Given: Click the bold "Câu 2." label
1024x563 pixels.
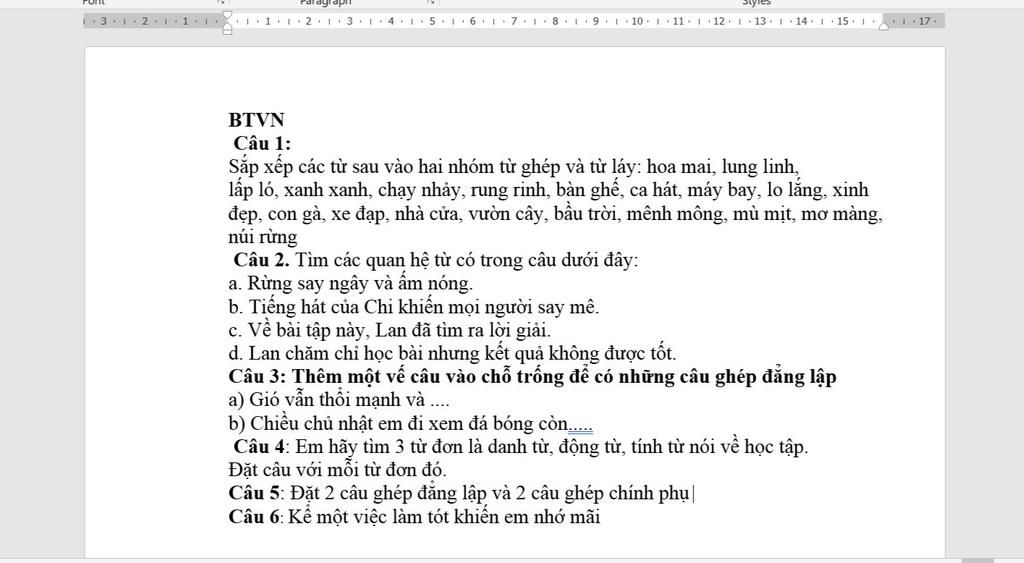Looking at the screenshot, I should [x=262, y=260].
